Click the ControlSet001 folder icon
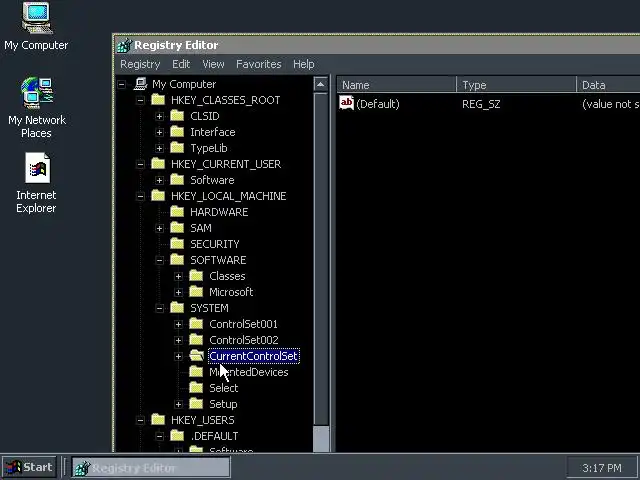 tap(196, 324)
